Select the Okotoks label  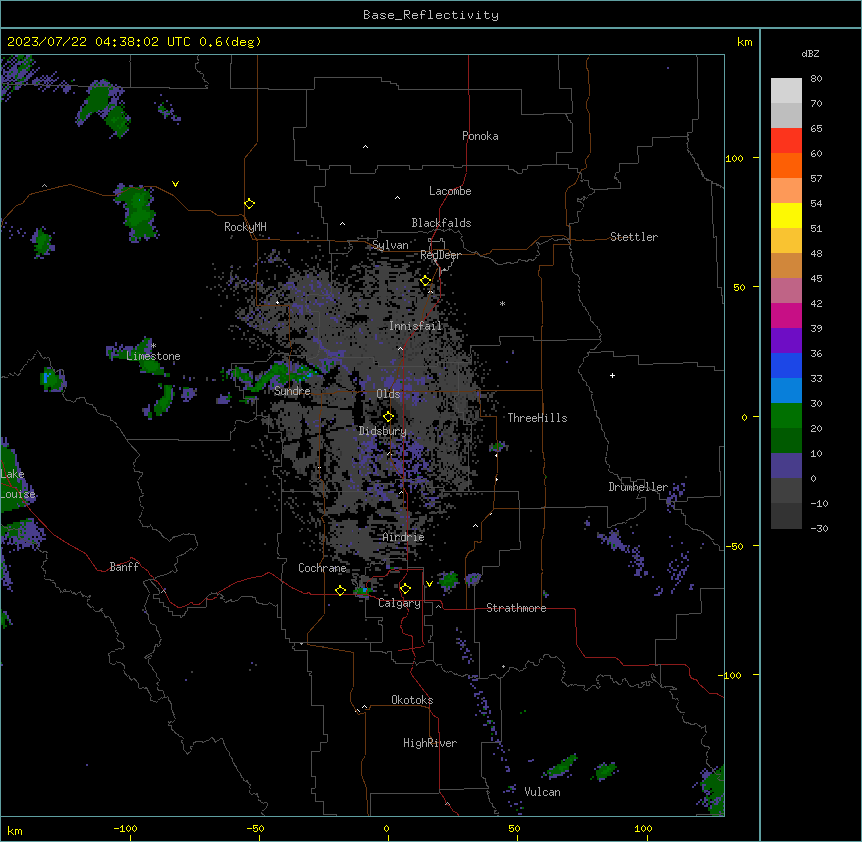pyautogui.click(x=412, y=700)
